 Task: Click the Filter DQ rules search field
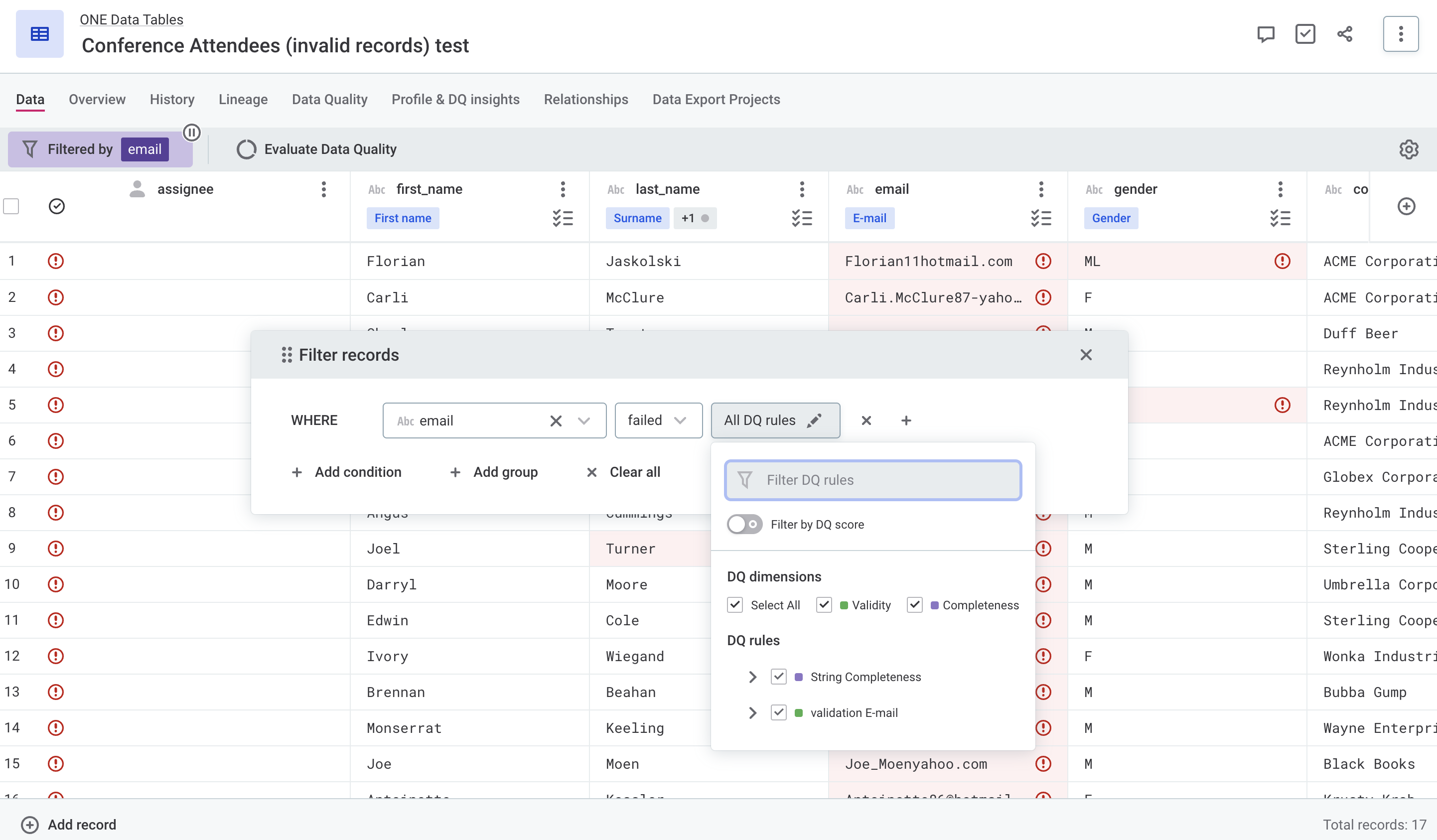pos(872,480)
